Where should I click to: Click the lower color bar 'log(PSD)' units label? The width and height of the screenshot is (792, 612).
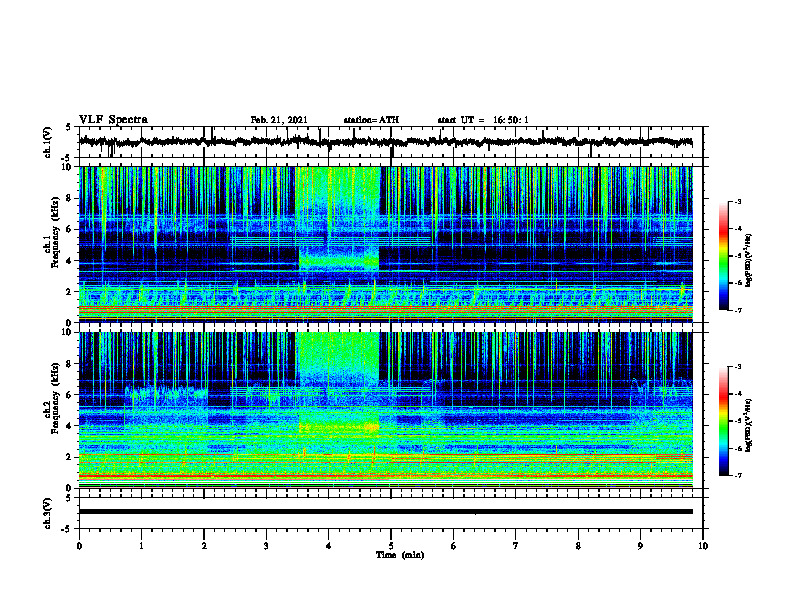click(x=749, y=425)
